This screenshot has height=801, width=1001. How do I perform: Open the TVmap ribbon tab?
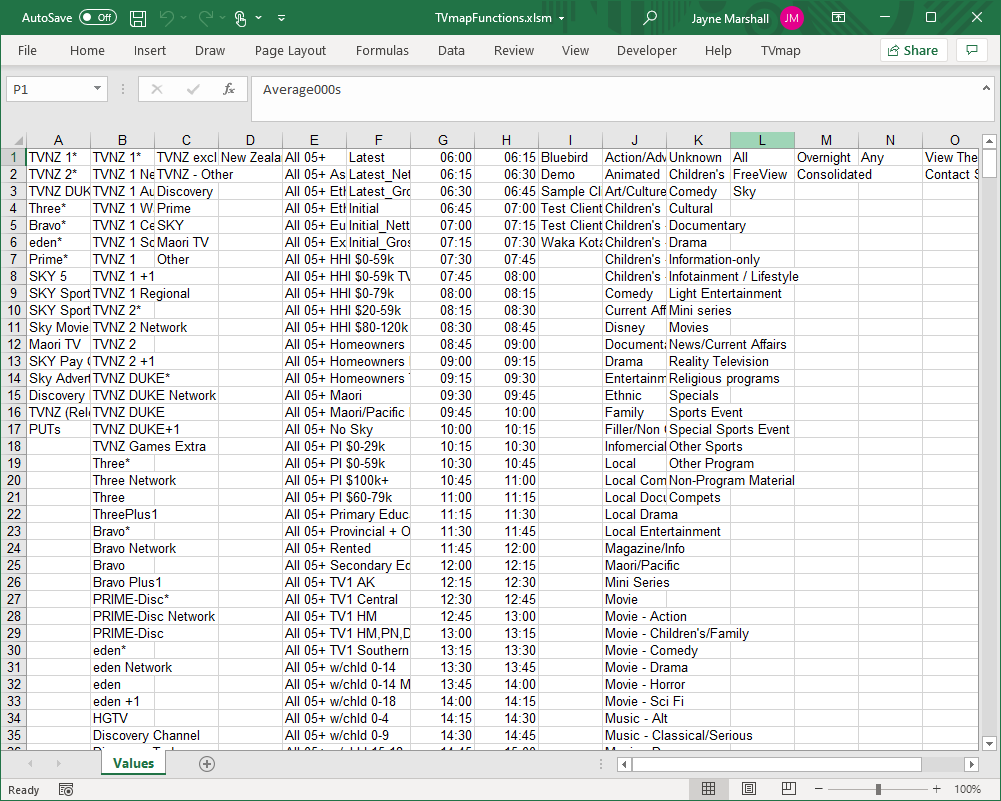click(x=781, y=50)
